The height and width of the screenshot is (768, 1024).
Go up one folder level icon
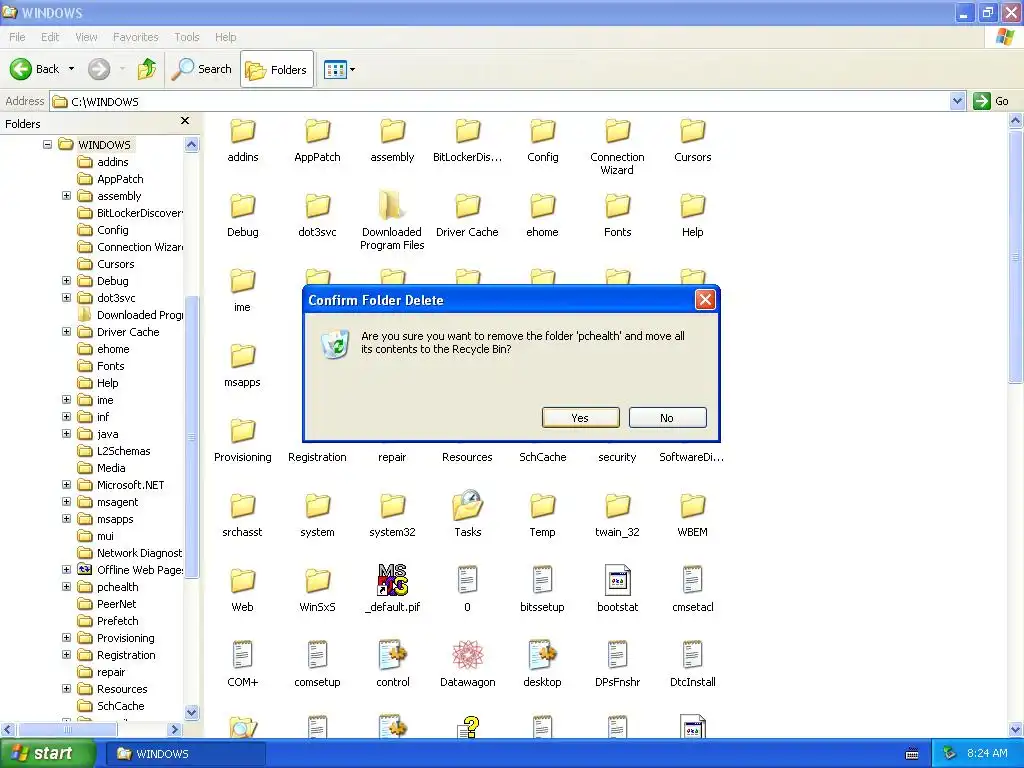click(147, 69)
